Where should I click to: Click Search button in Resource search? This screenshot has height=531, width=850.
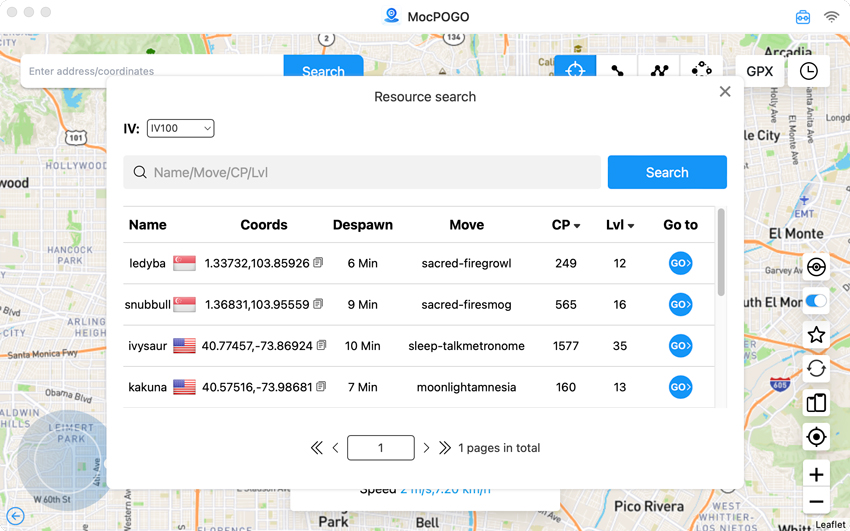666,172
